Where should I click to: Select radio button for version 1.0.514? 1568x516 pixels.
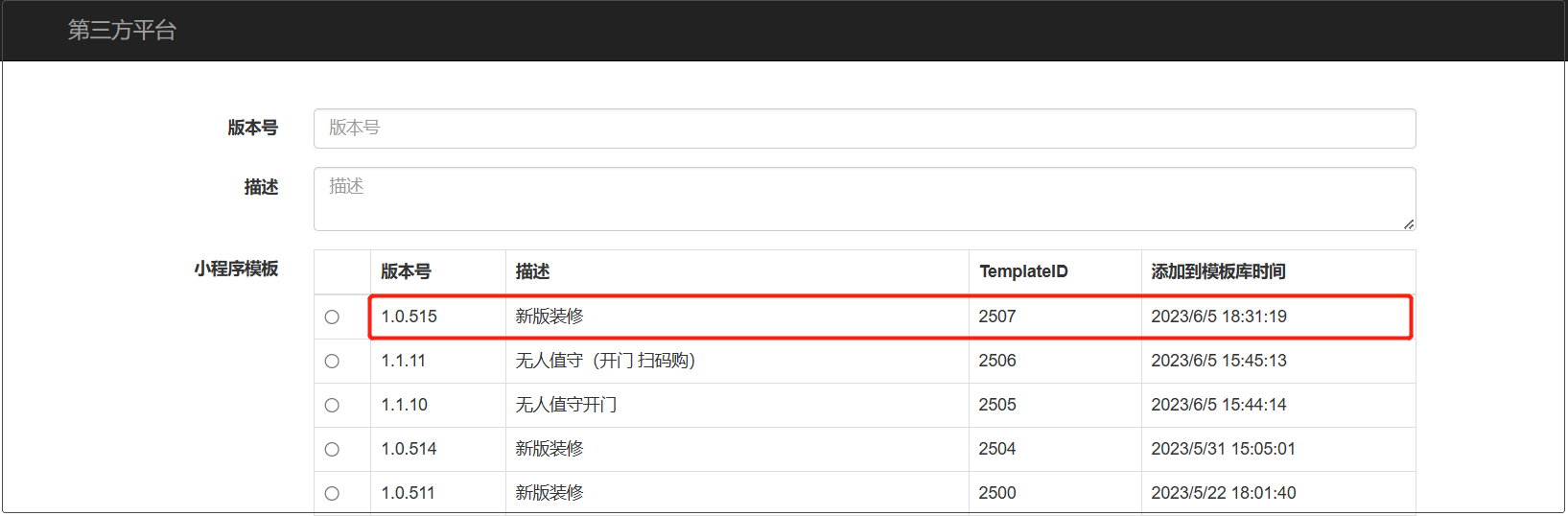[332, 449]
